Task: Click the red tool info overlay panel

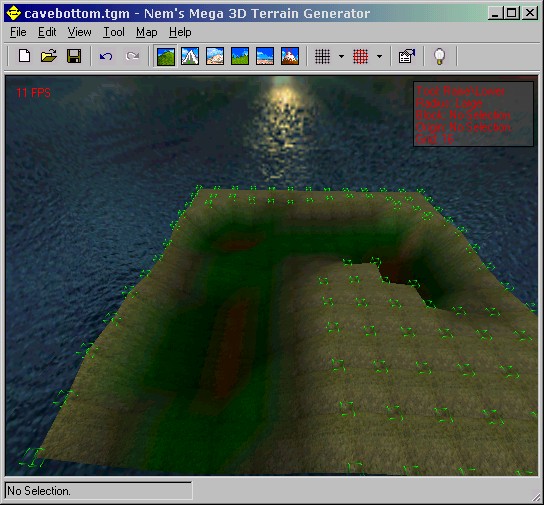Action: tap(473, 114)
